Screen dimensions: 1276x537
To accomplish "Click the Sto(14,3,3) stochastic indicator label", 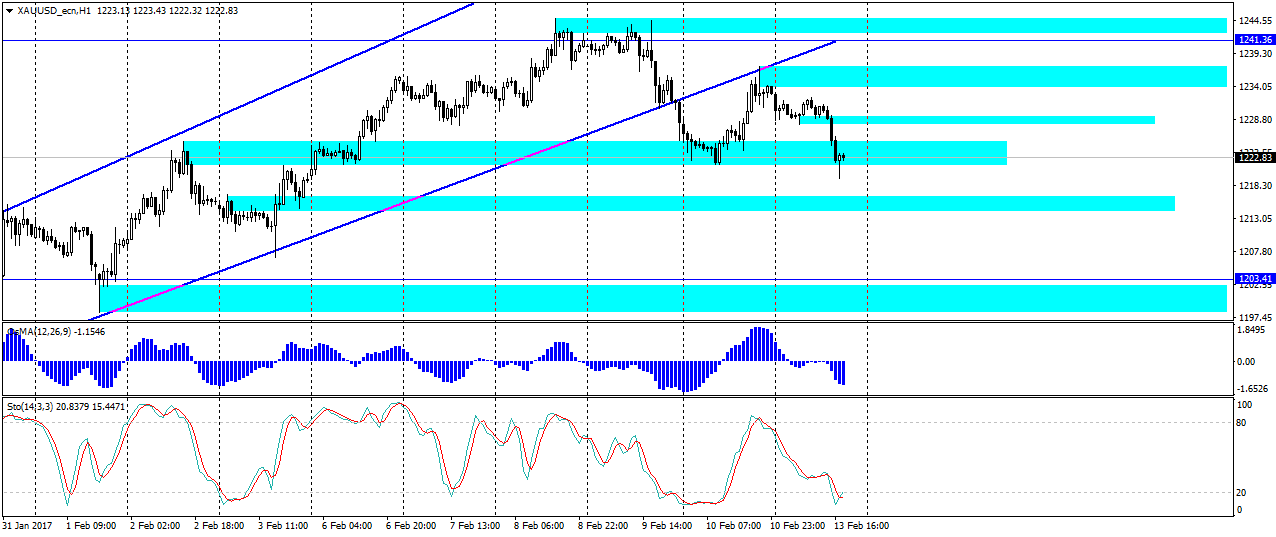I will [32, 407].
